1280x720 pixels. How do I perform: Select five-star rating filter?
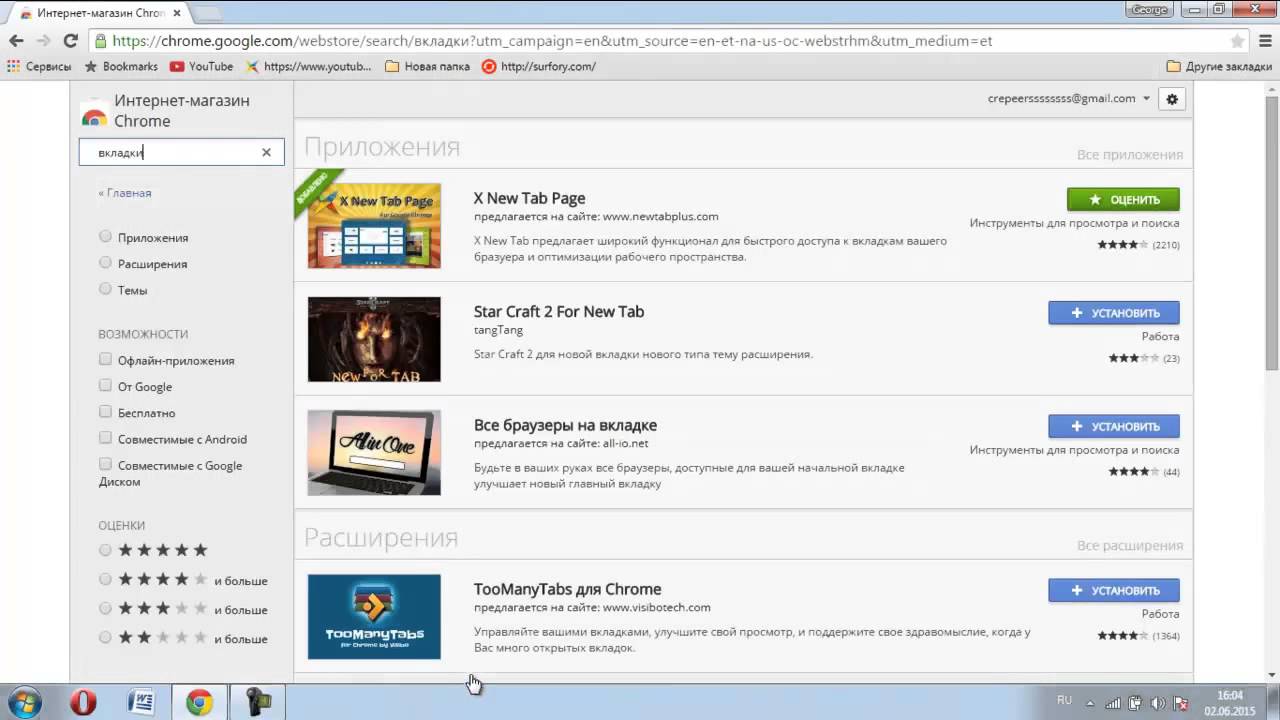[x=105, y=550]
